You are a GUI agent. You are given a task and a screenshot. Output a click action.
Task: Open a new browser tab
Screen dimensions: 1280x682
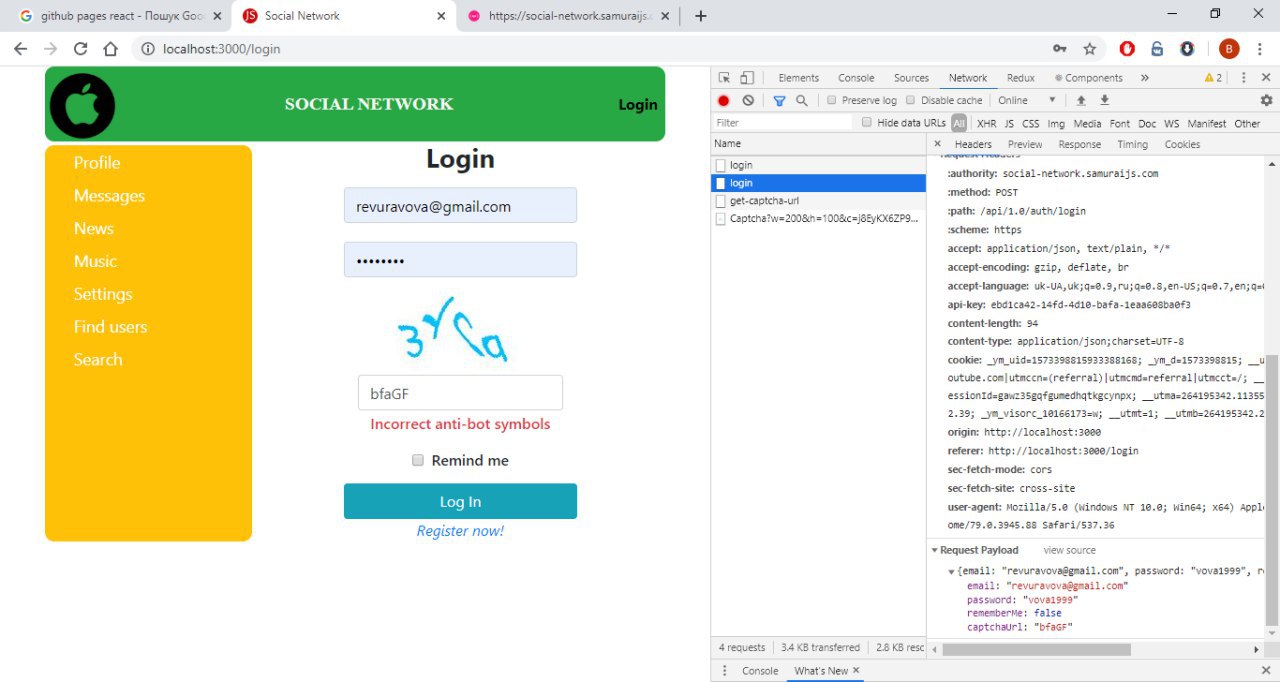tap(701, 16)
